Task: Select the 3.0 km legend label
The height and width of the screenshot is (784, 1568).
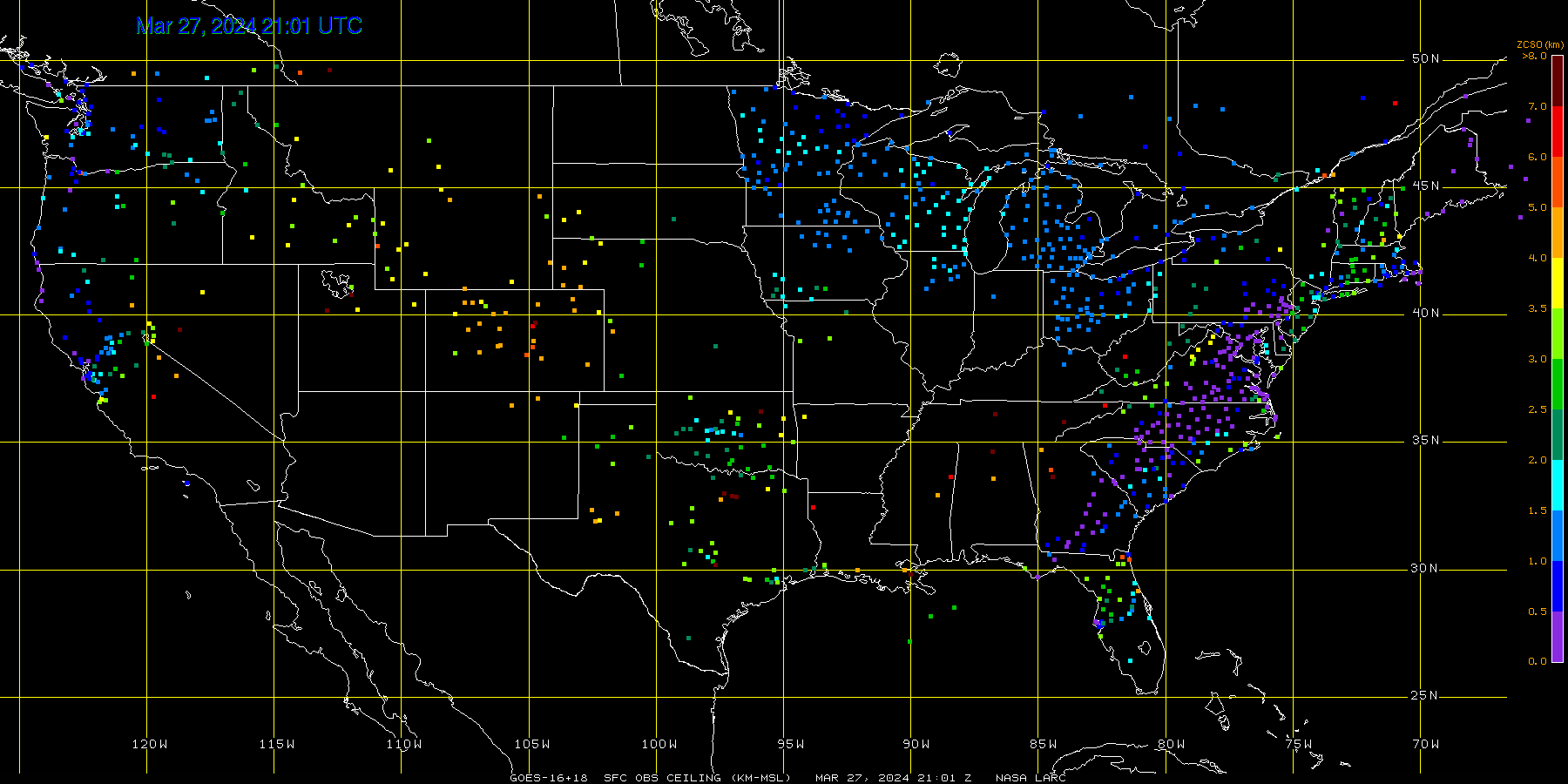Action: pos(1538,359)
